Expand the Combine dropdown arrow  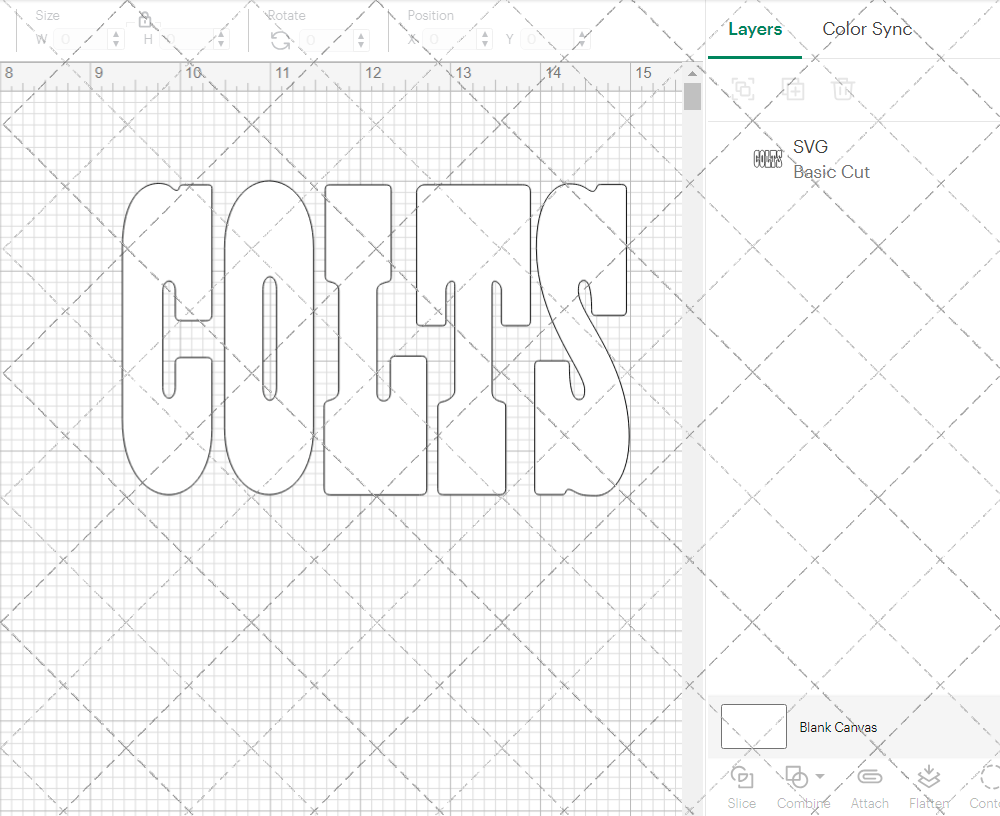point(820,776)
